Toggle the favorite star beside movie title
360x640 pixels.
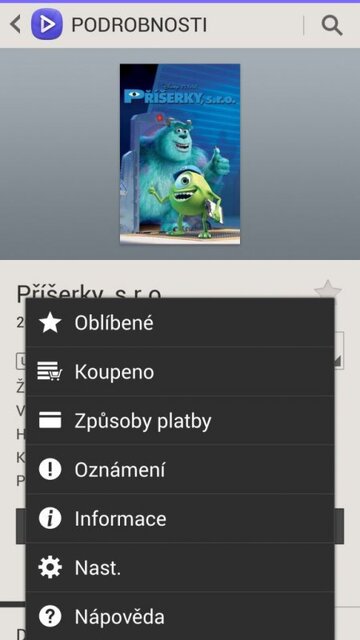(x=328, y=290)
